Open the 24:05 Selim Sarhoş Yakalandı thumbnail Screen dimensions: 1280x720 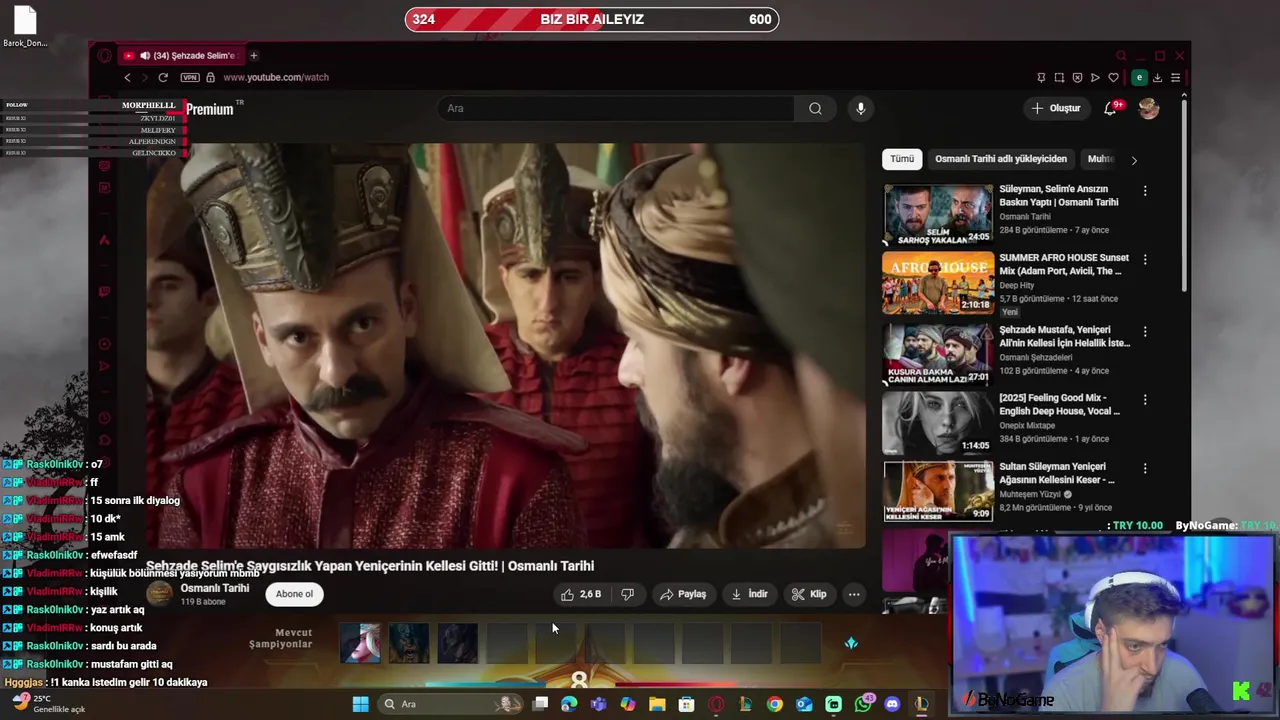pyautogui.click(x=938, y=214)
